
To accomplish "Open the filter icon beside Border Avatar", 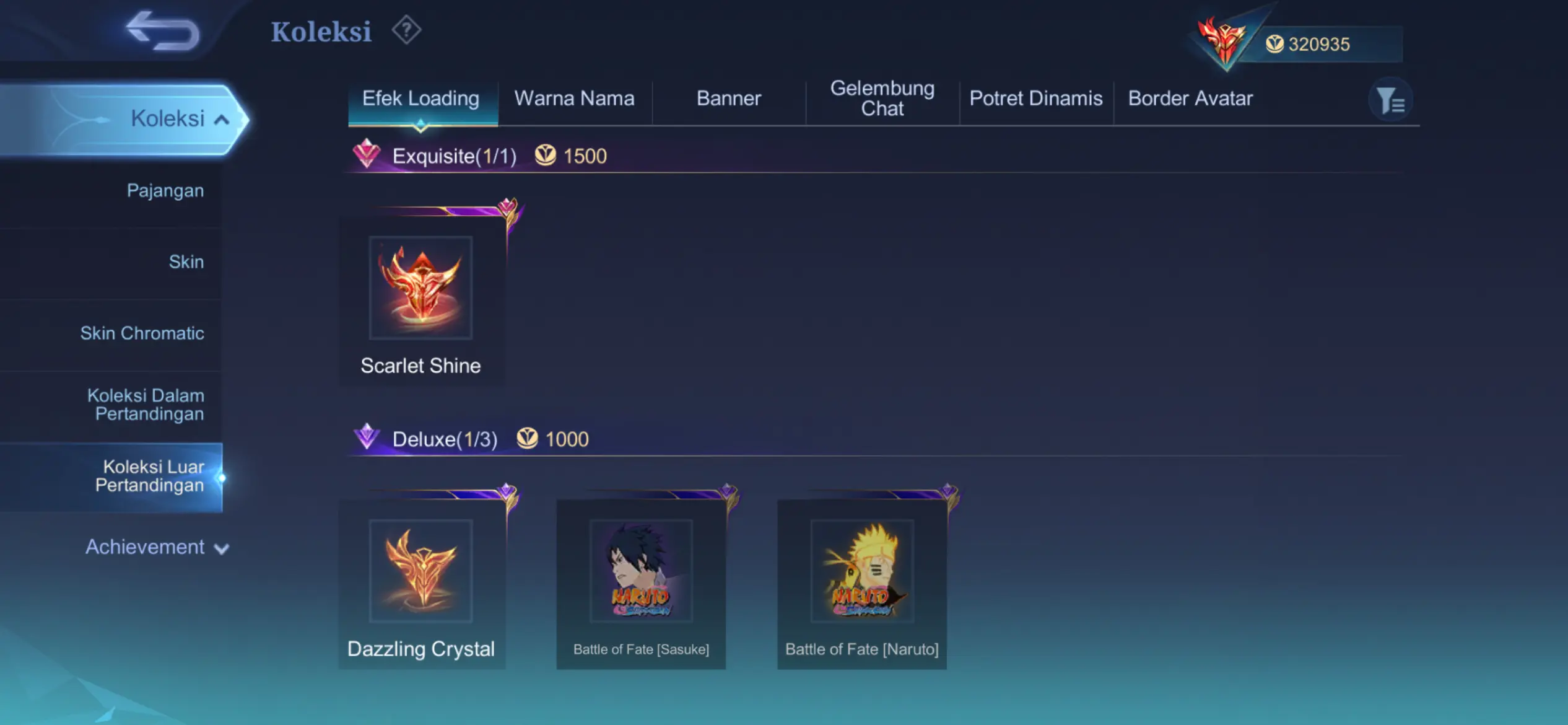I will 1390,100.
